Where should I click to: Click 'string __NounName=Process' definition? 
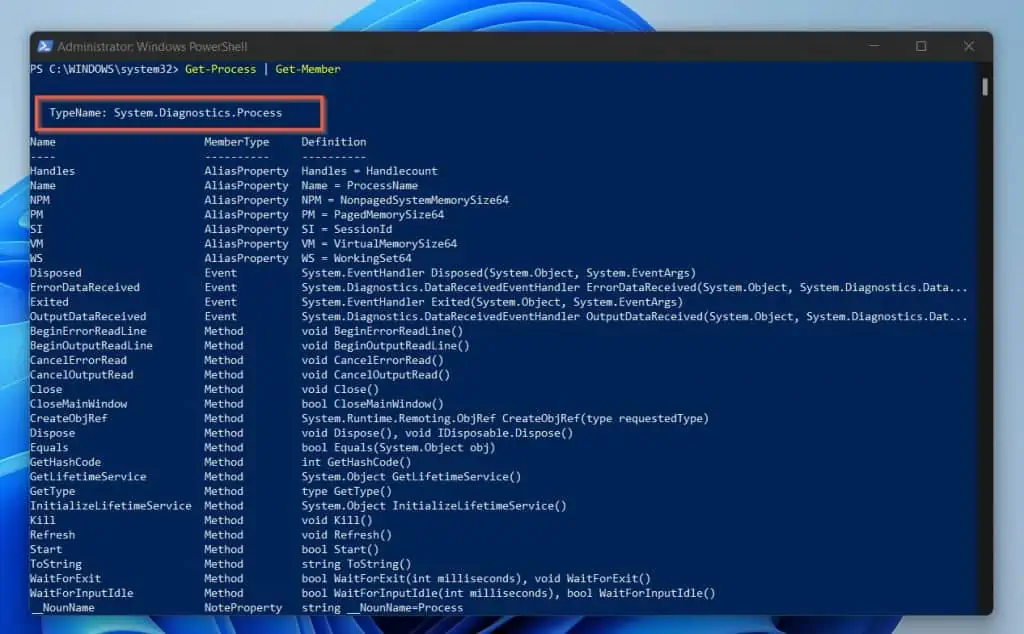pyautogui.click(x=382, y=608)
